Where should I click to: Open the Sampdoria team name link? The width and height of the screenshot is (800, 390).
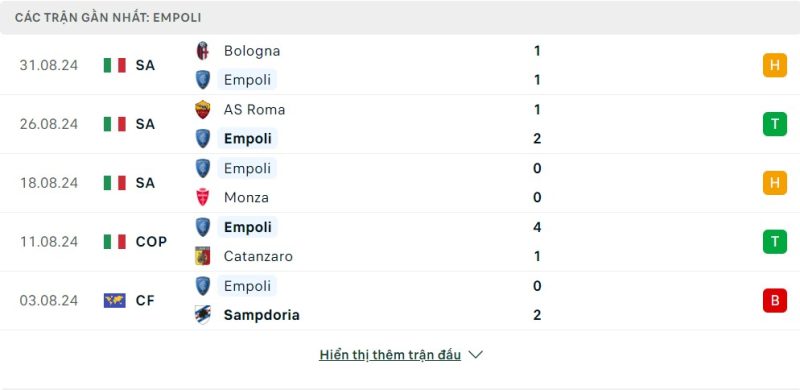pos(261,315)
